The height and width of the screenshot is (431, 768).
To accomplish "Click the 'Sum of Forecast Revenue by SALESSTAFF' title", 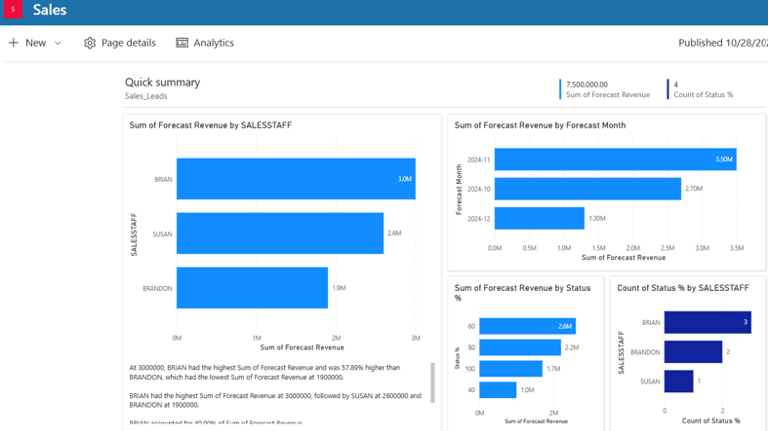I will tap(211, 125).
